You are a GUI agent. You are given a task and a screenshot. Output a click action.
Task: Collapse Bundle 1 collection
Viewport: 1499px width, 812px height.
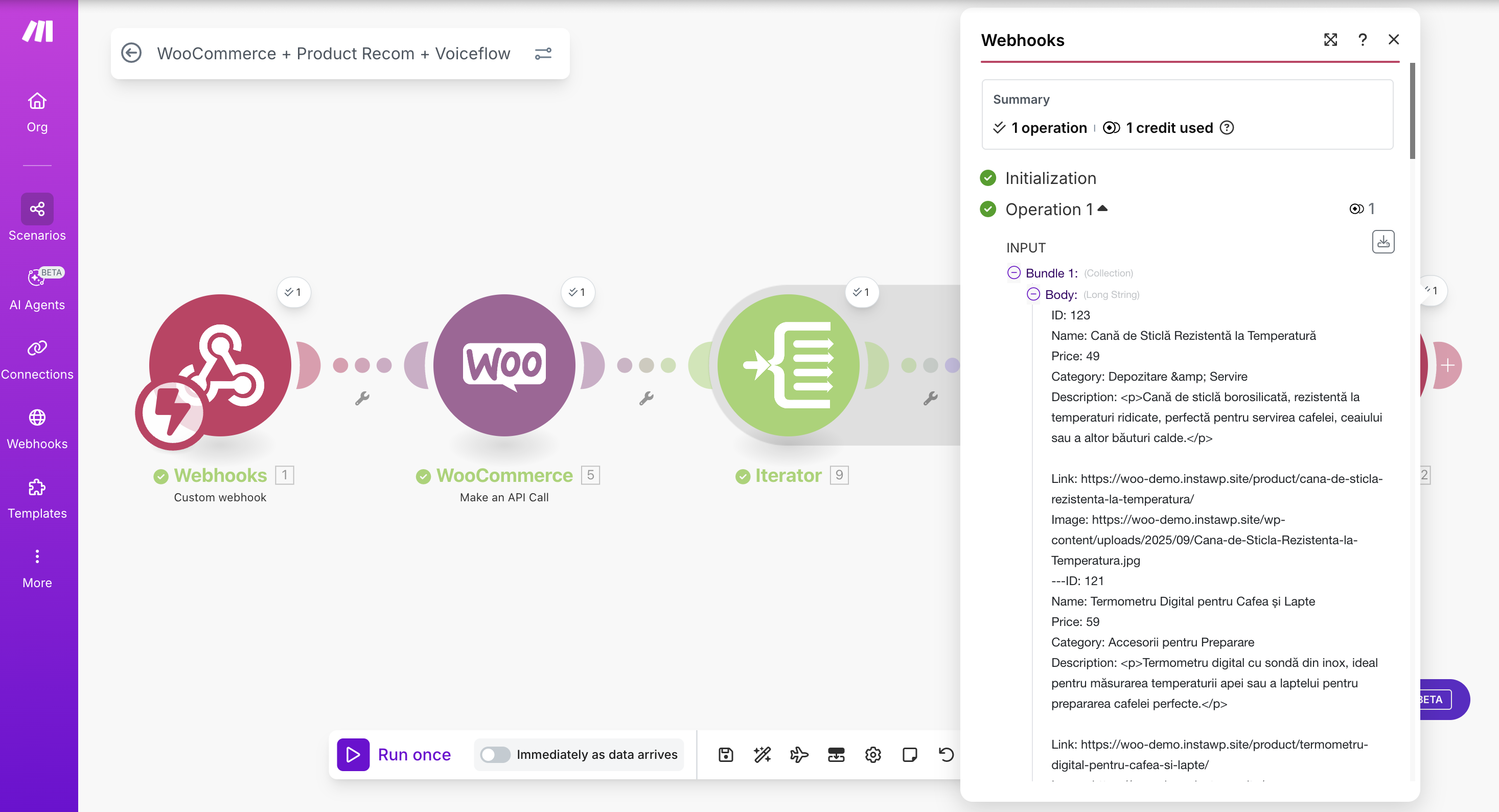[1013, 272]
